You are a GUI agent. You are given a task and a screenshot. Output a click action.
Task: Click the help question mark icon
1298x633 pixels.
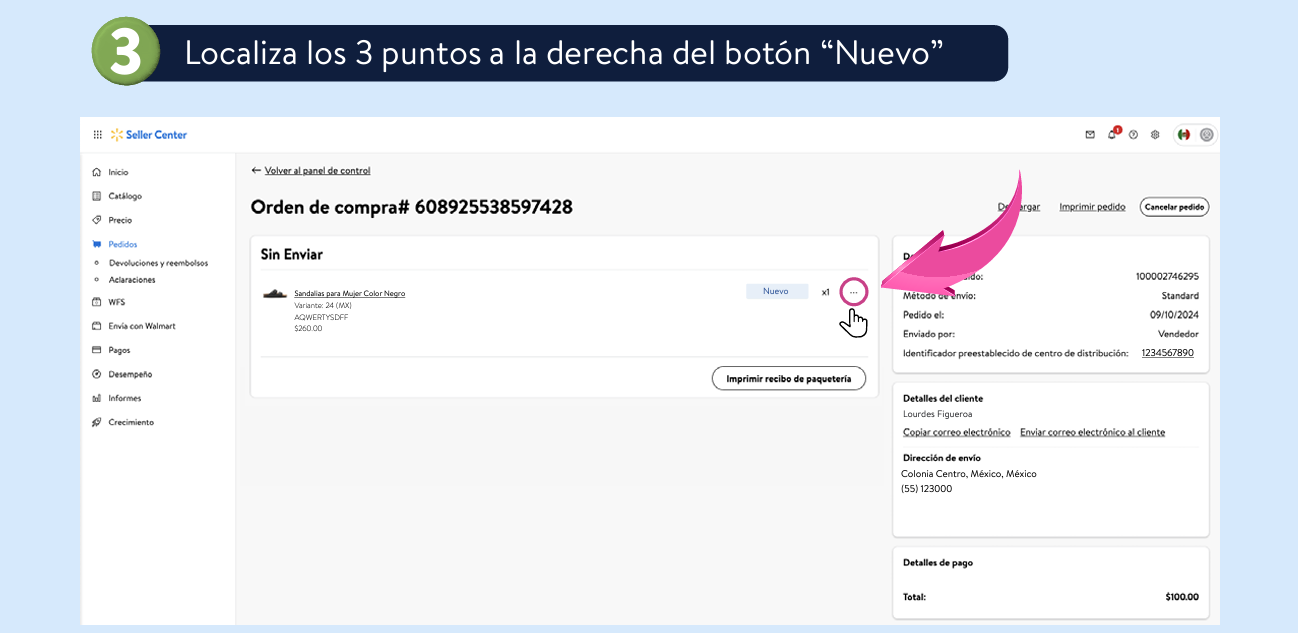click(1133, 135)
